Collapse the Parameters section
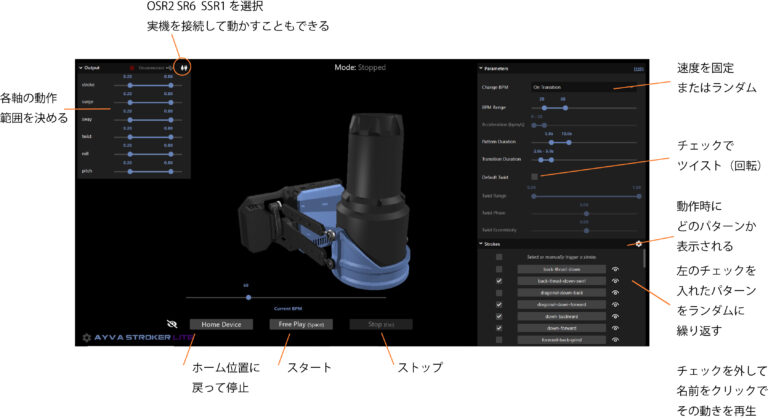Screen dimensions: 768x419 (x=481, y=69)
